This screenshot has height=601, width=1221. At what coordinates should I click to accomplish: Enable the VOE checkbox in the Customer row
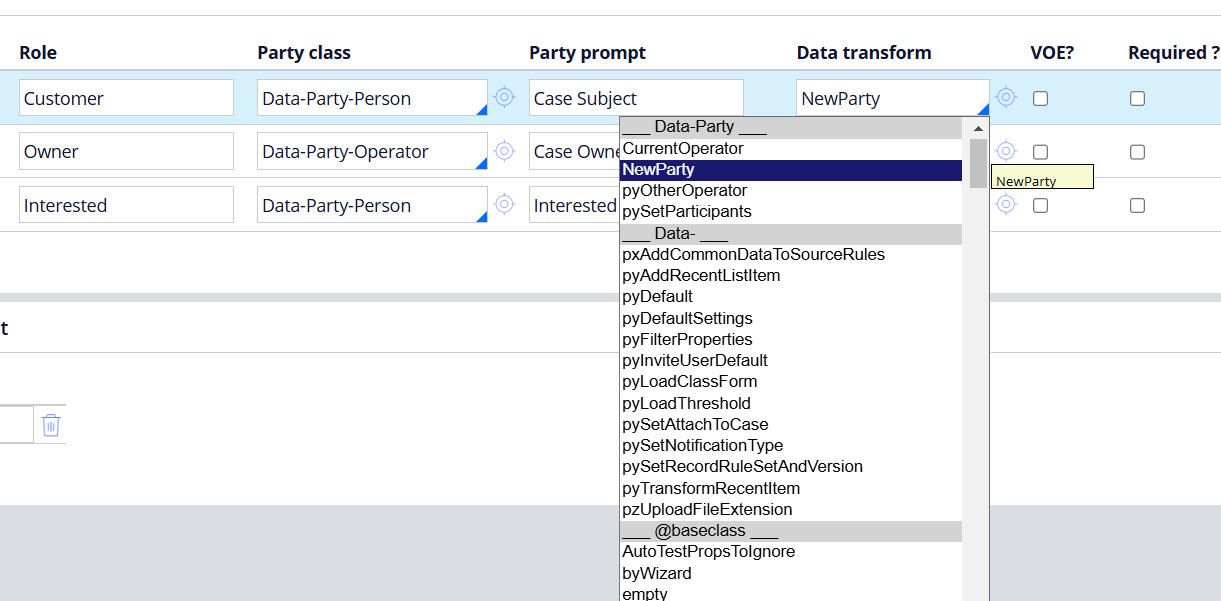pyautogui.click(x=1041, y=98)
